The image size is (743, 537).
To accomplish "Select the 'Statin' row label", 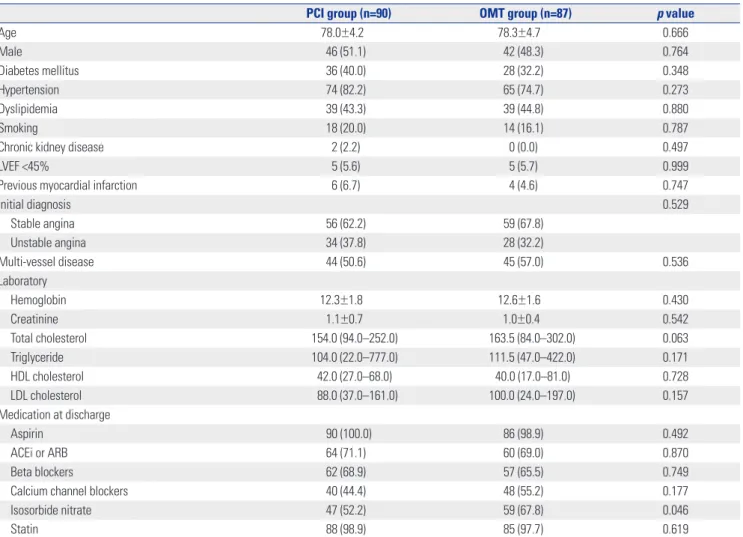I will (x=24, y=529).
